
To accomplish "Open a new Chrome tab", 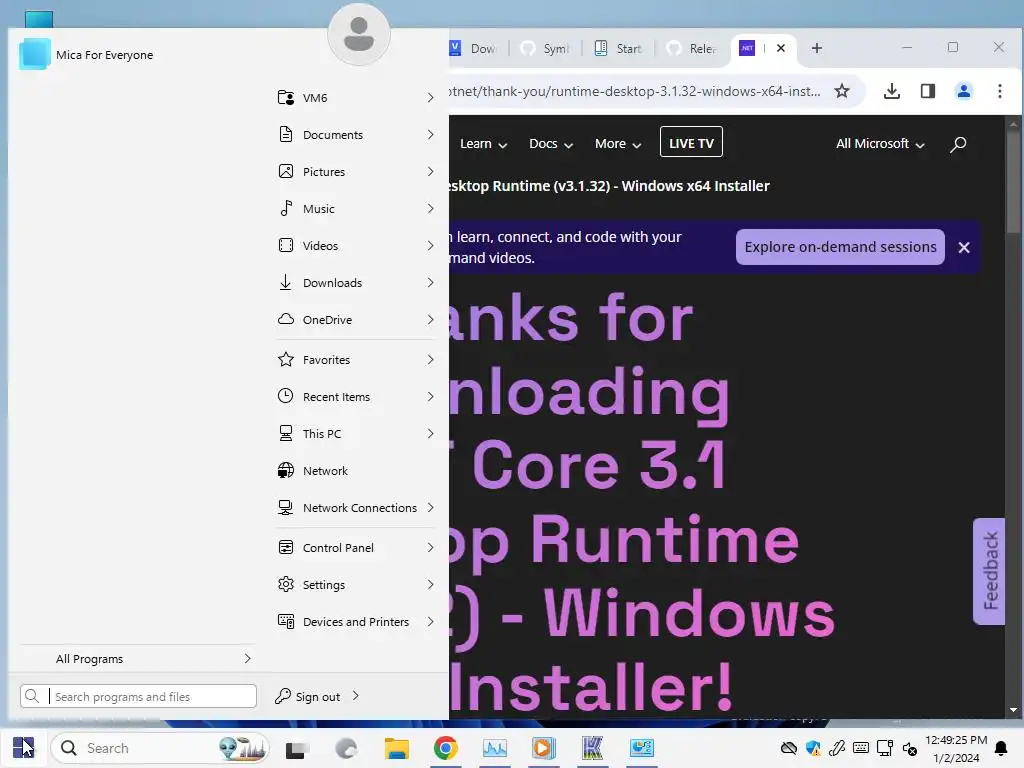I will pyautogui.click(x=816, y=48).
